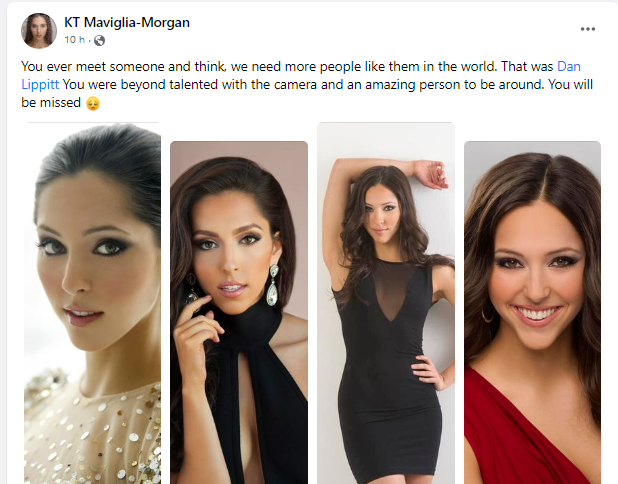Click the teardrop crystal earring in second photo
Screen dimensions: 618x484
[273, 286]
